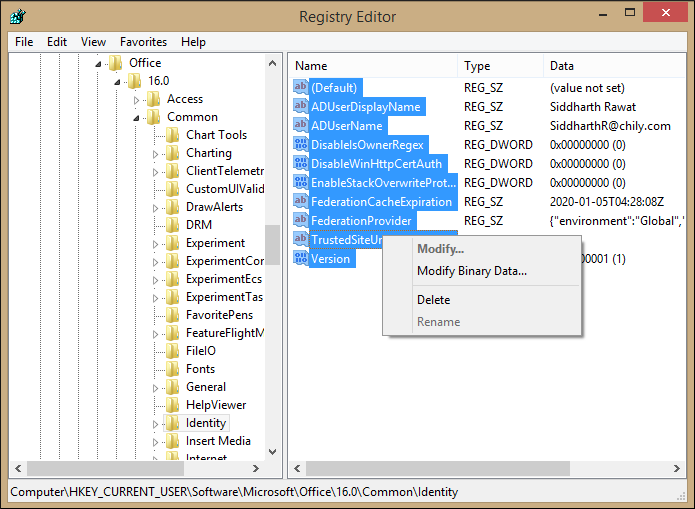The image size is (695, 509).
Task: Select the ExperimentTas tree item
Action: coord(224,297)
